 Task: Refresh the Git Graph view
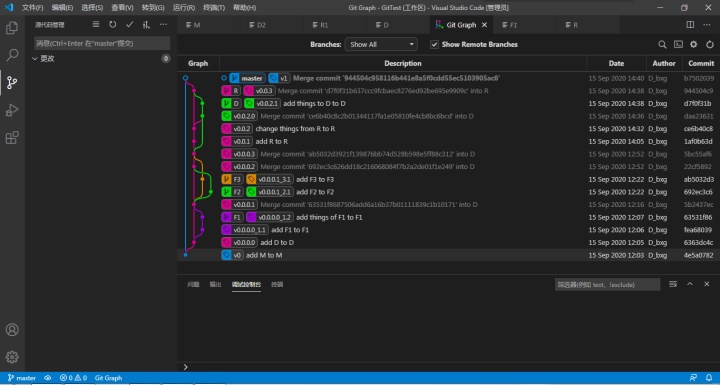coord(710,45)
